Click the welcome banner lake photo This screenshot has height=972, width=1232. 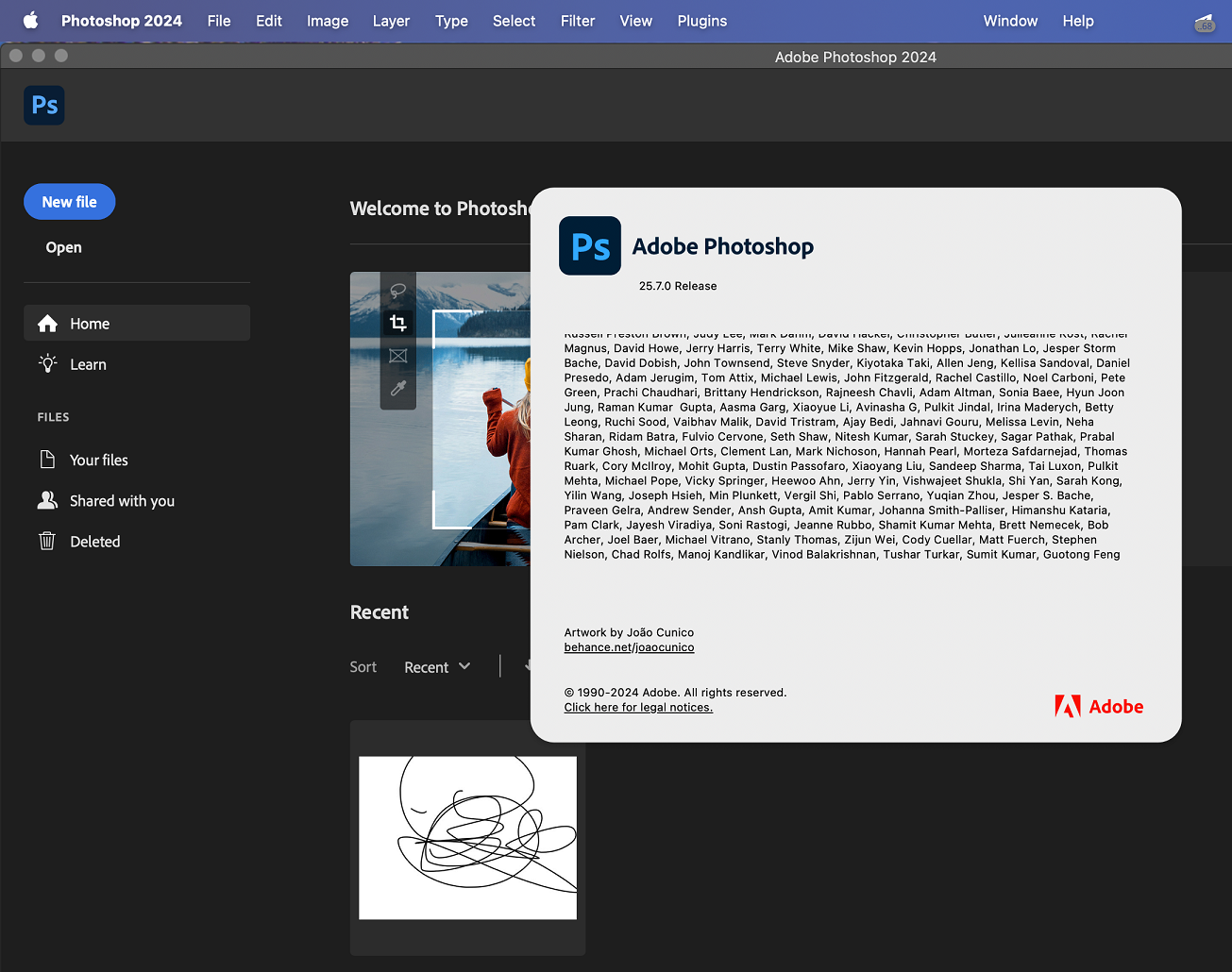coord(440,419)
